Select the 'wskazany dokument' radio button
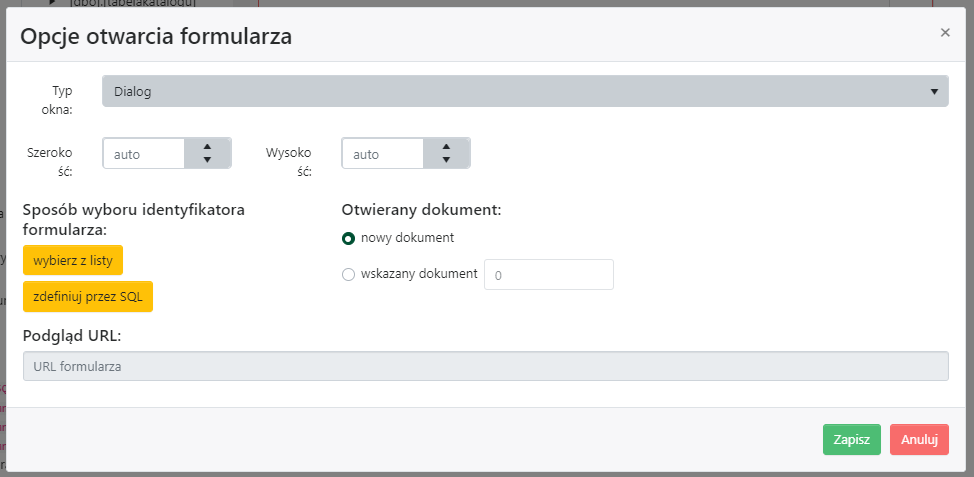 tap(349, 274)
